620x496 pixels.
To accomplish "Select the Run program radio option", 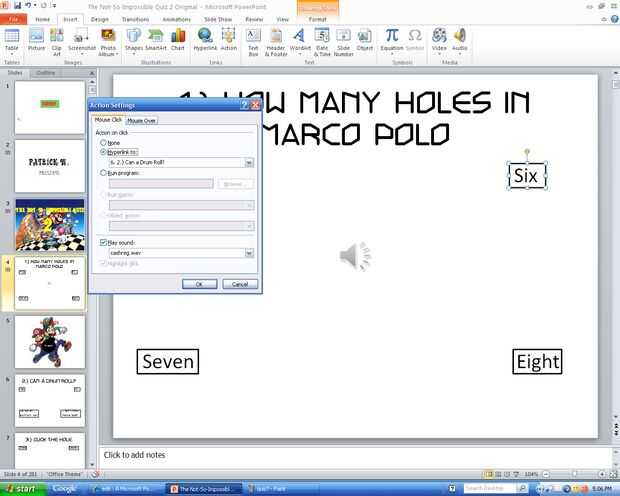I will tap(104, 173).
